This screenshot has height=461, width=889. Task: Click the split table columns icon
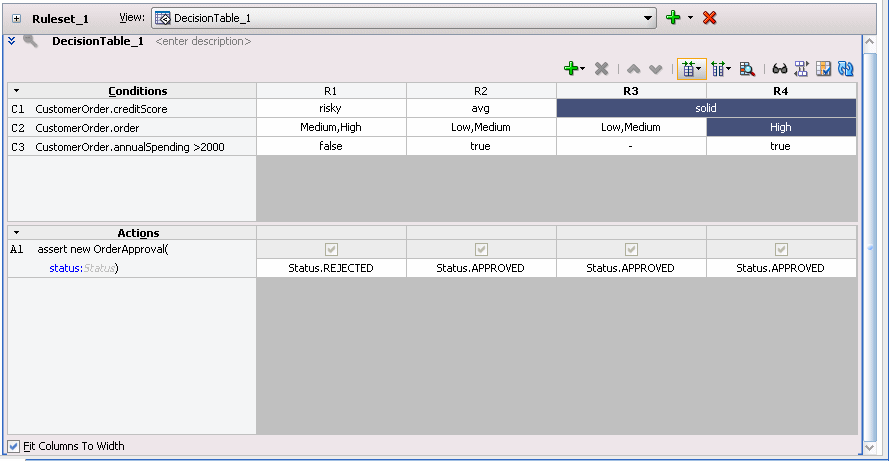(718, 69)
